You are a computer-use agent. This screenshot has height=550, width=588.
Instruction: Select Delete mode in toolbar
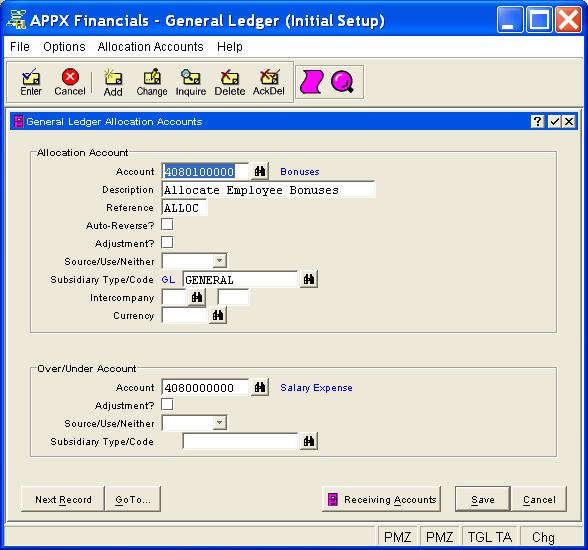click(x=230, y=82)
